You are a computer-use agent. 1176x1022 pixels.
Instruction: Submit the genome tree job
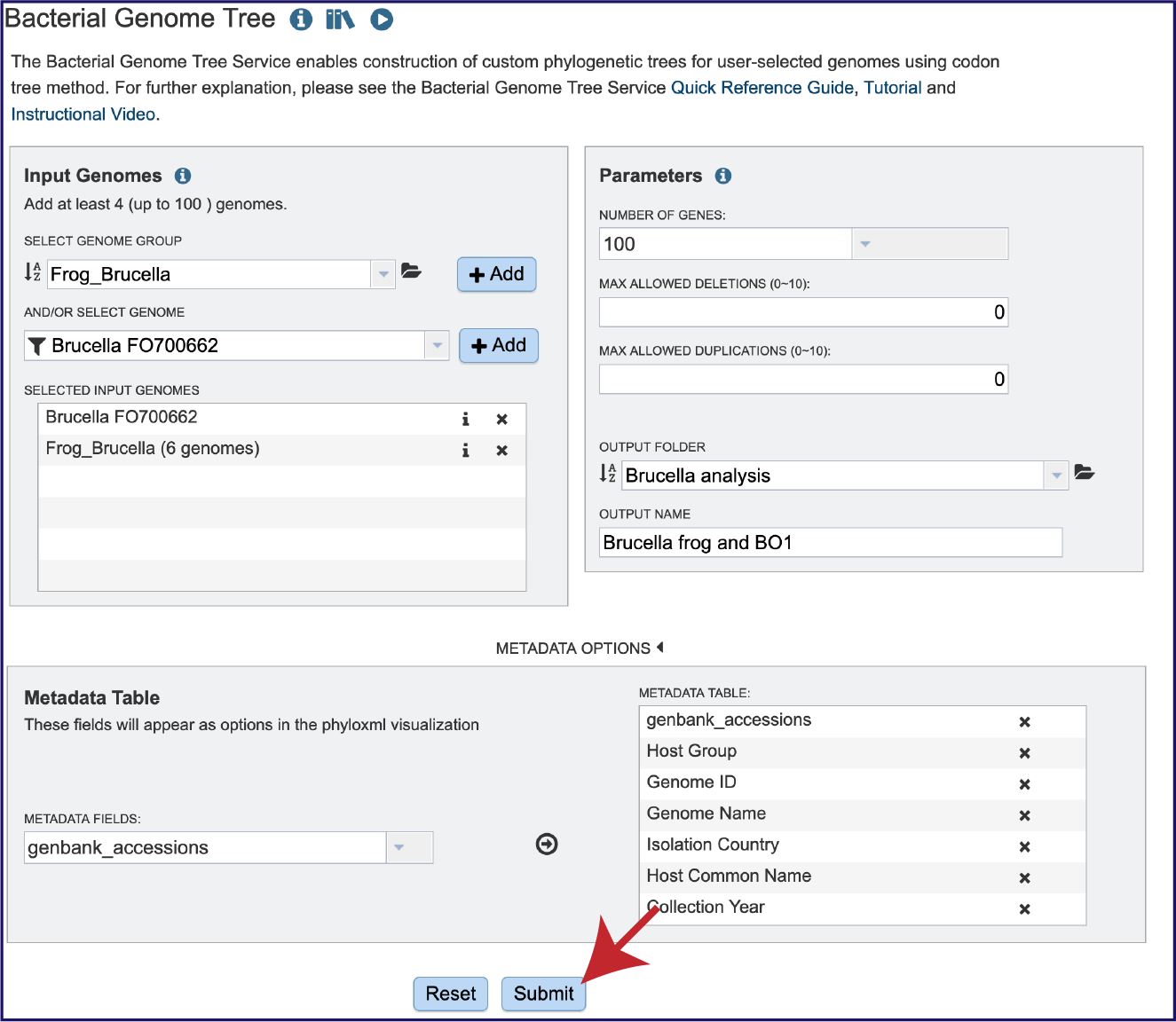tap(543, 994)
